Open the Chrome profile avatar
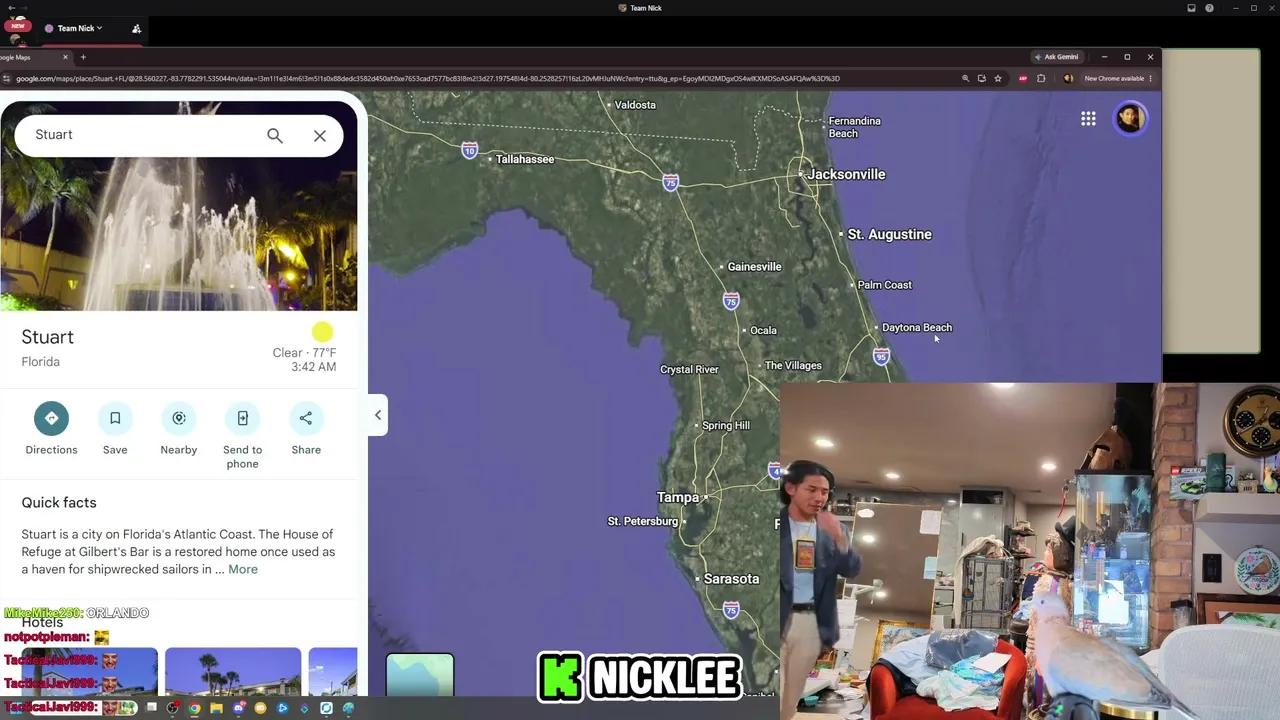This screenshot has width=1280, height=720. coord(1068,78)
